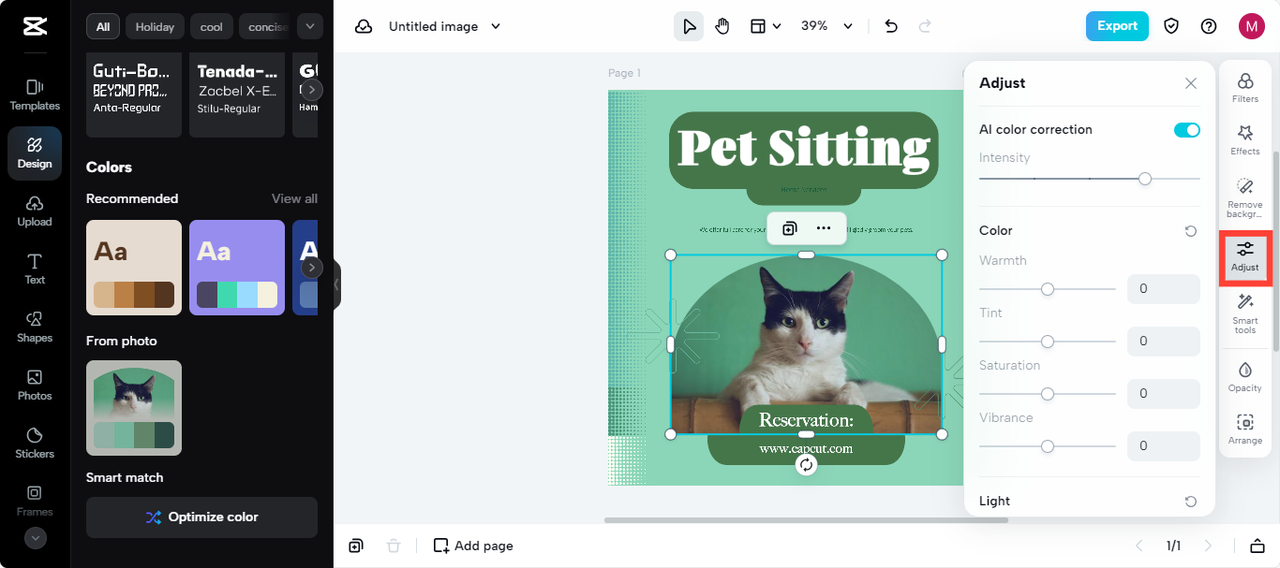Adjust the Intensity slider
Image resolution: width=1280 pixels, height=568 pixels.
[1089, 179]
